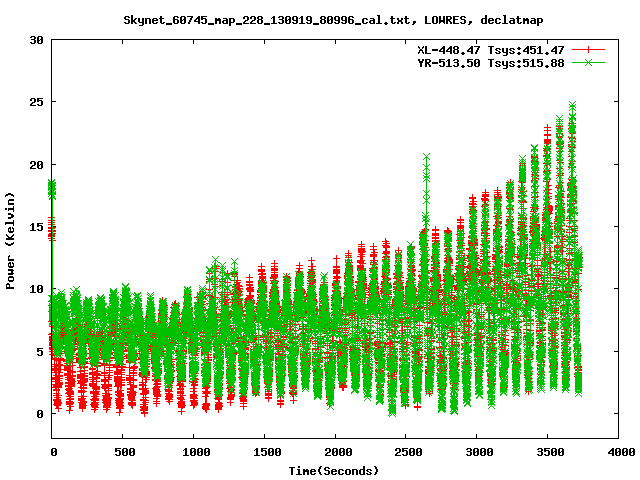
Task: Click the red XL legend line sample
Action: coord(589,49)
